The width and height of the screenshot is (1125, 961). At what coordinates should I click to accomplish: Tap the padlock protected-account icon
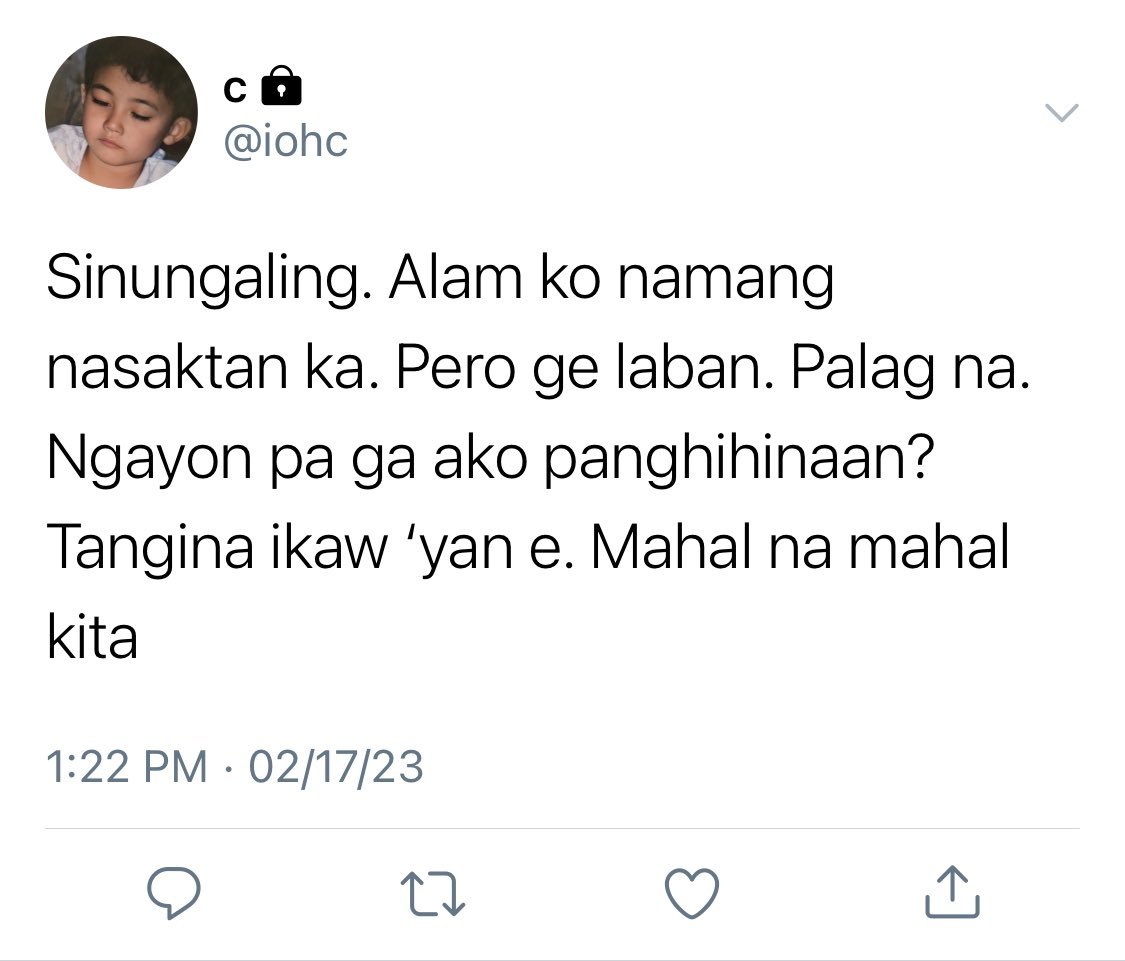pos(281,86)
